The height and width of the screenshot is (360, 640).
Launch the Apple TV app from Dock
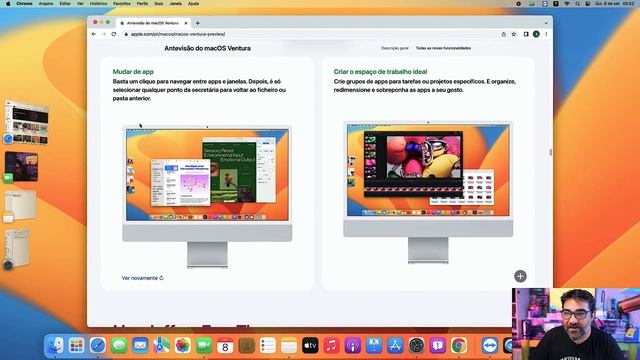click(310, 346)
